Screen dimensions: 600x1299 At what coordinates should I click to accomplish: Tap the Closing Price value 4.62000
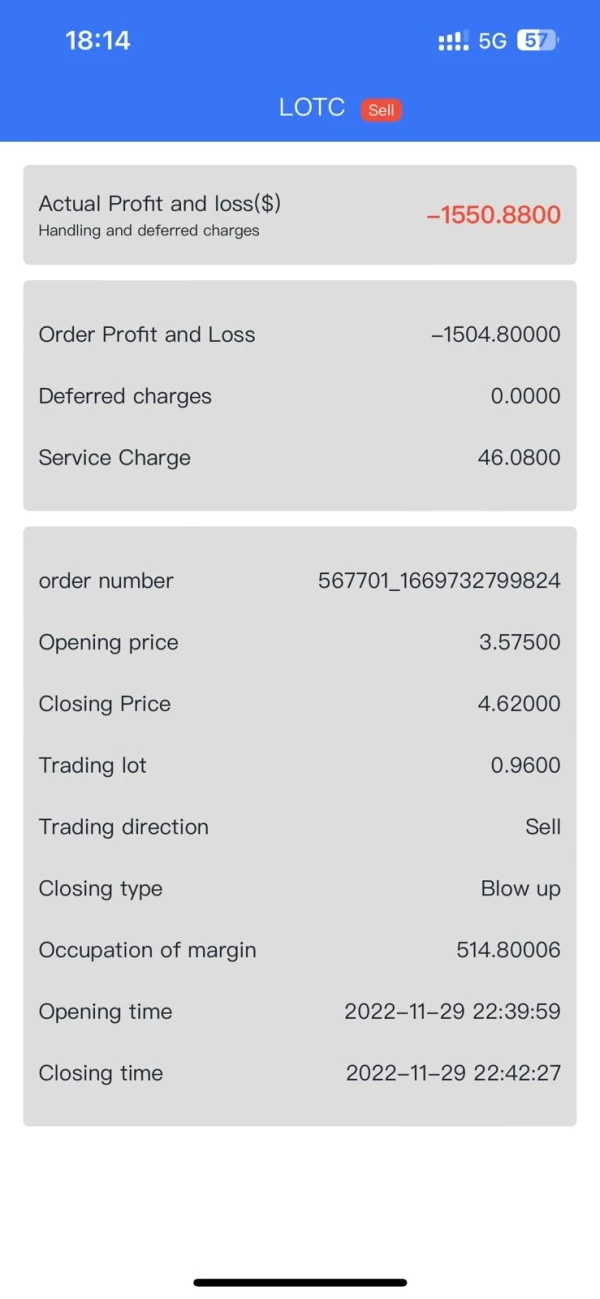click(519, 704)
